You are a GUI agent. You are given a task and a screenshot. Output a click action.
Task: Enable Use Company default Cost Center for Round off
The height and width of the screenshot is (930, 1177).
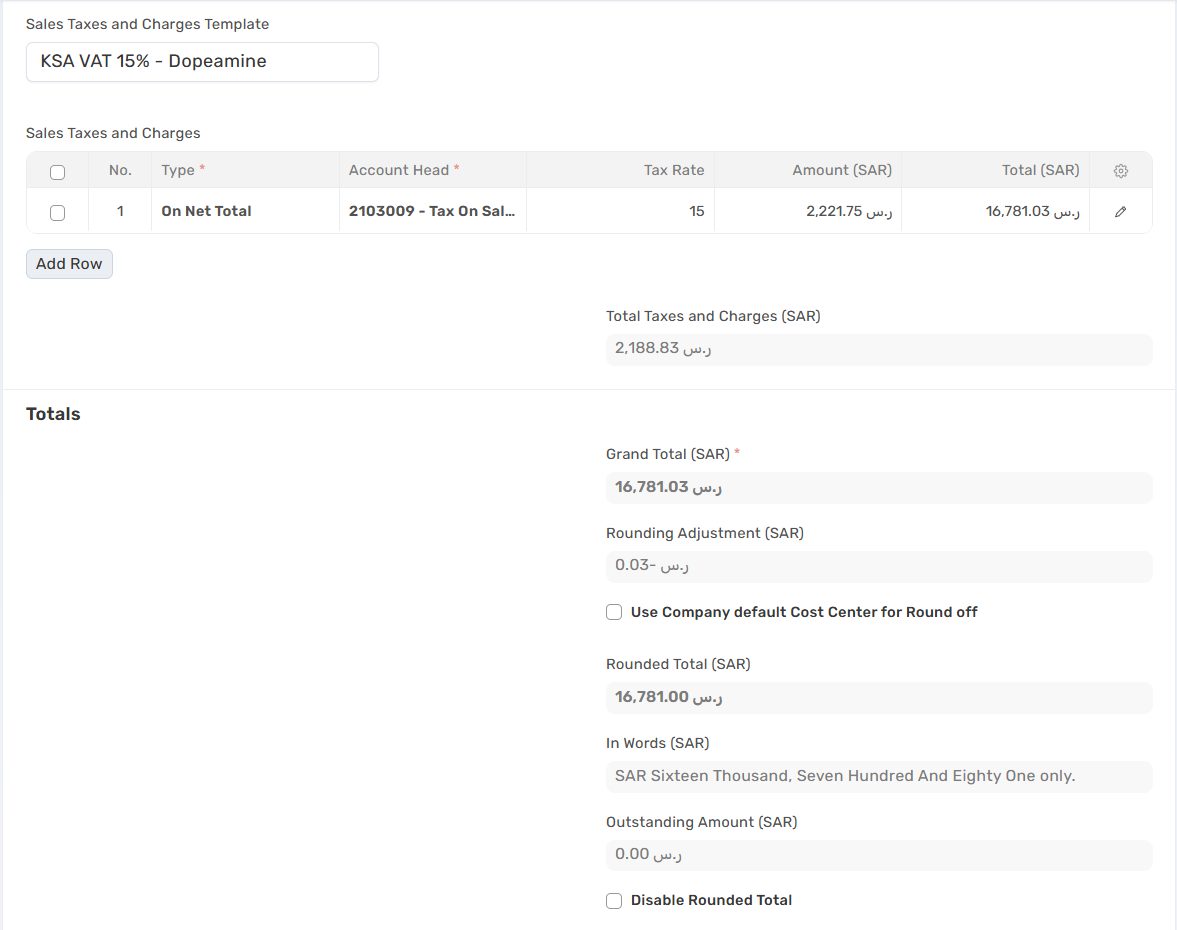pyautogui.click(x=614, y=612)
